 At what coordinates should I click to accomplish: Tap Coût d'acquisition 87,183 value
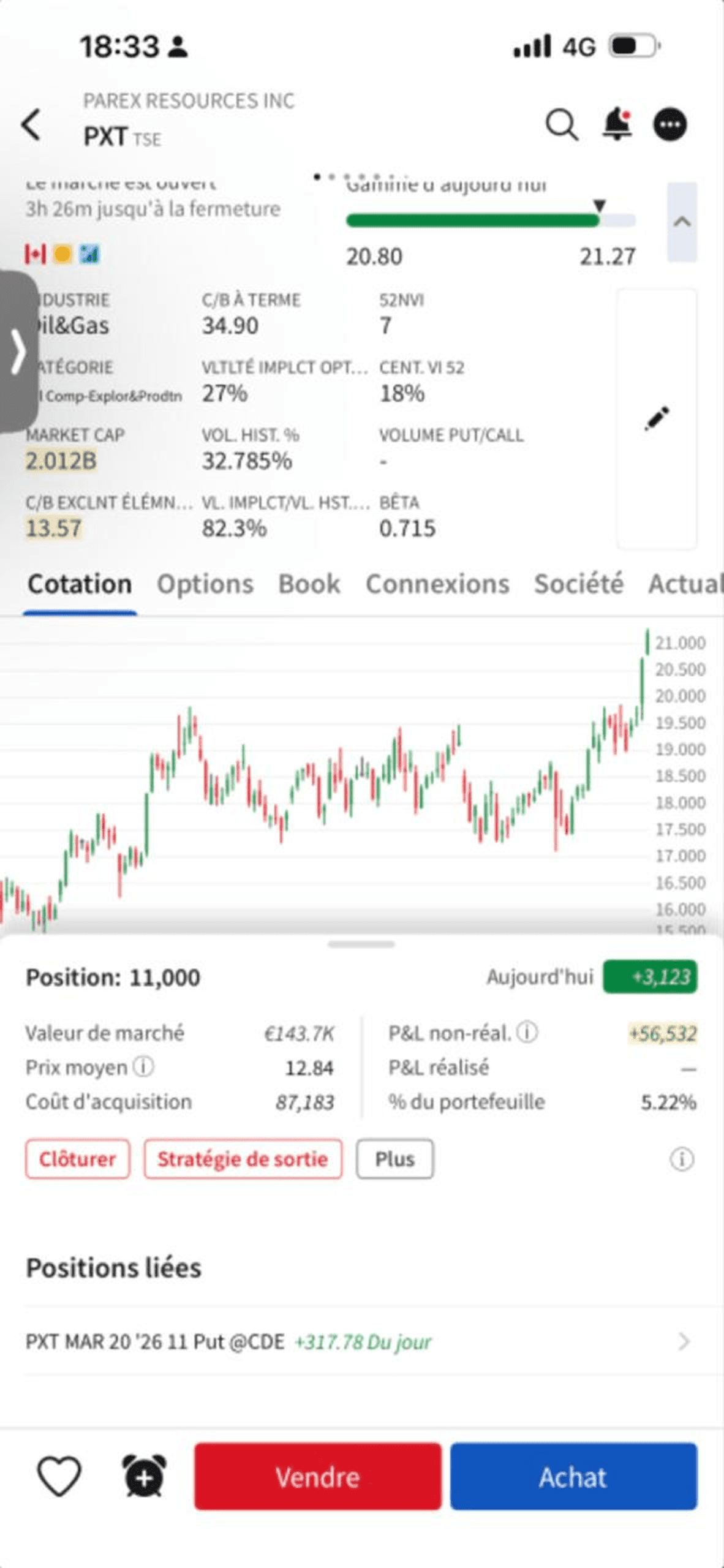305,1102
